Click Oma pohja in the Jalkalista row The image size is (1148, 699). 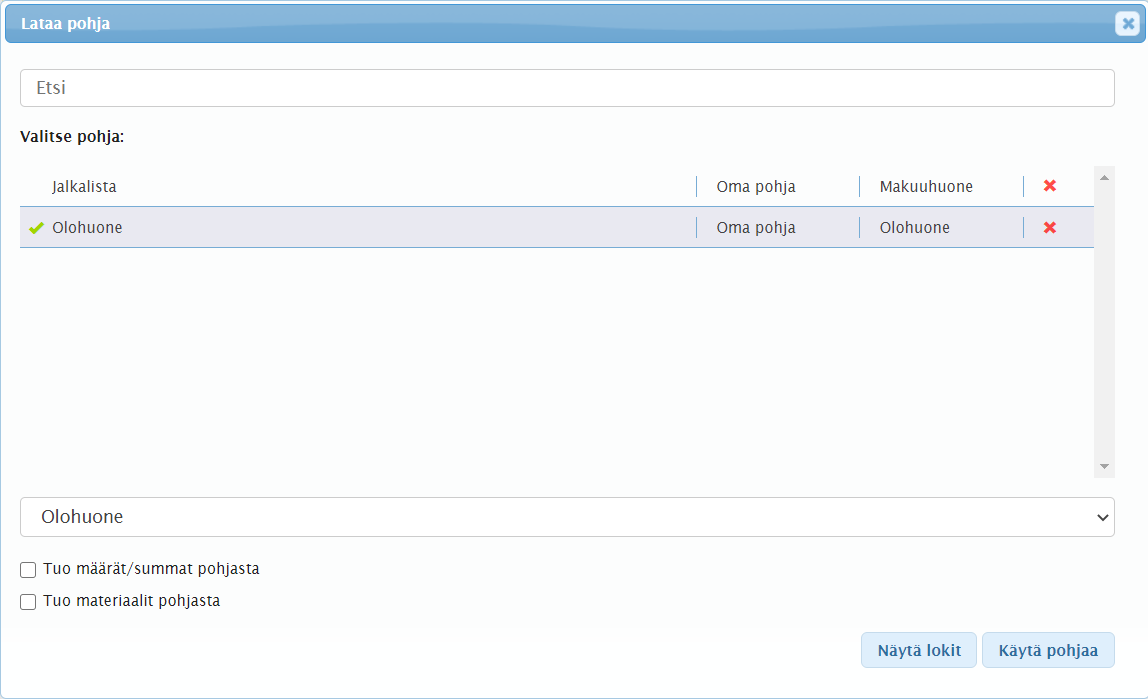[756, 186]
